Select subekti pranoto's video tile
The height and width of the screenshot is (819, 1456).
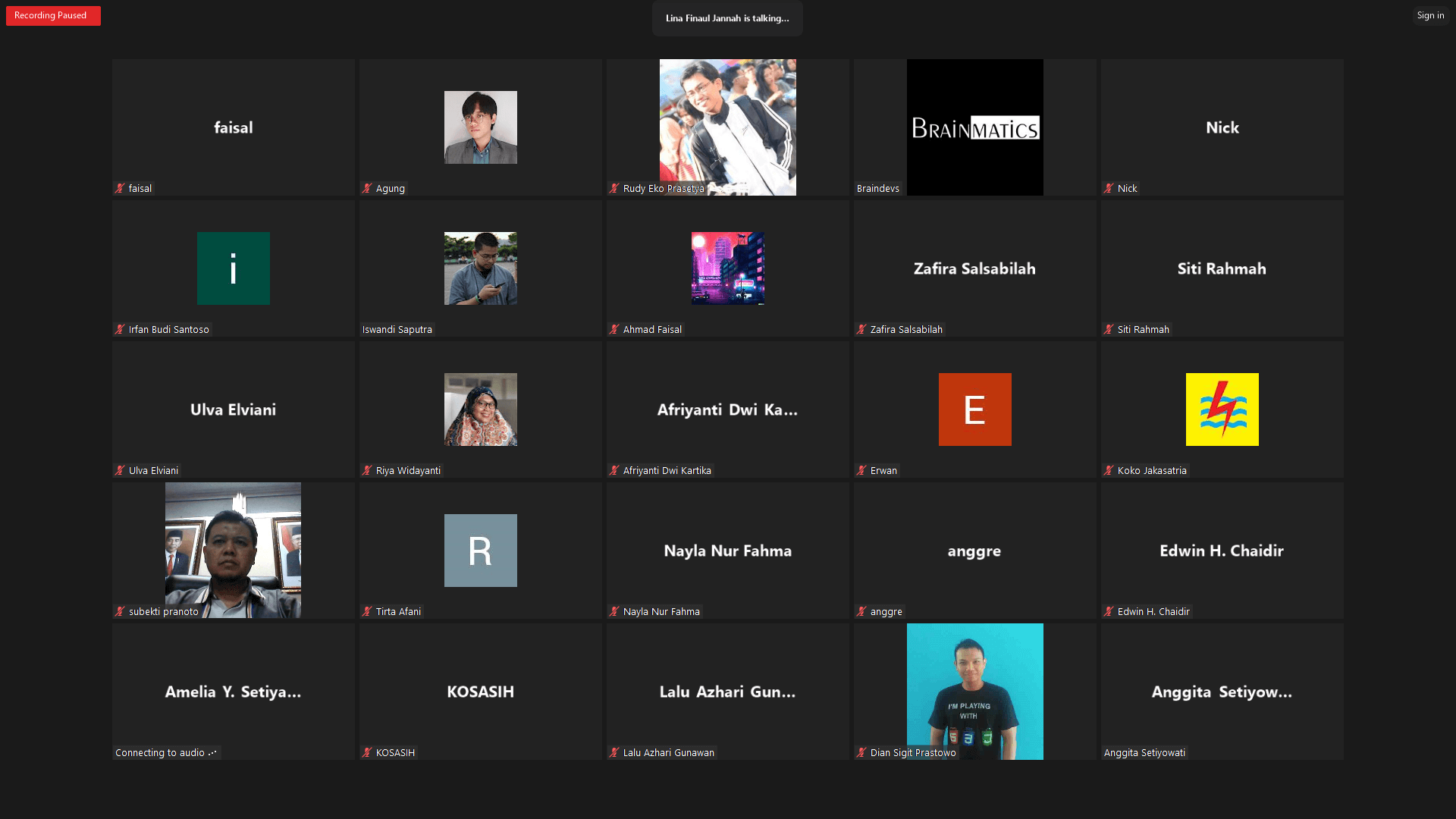coord(233,546)
